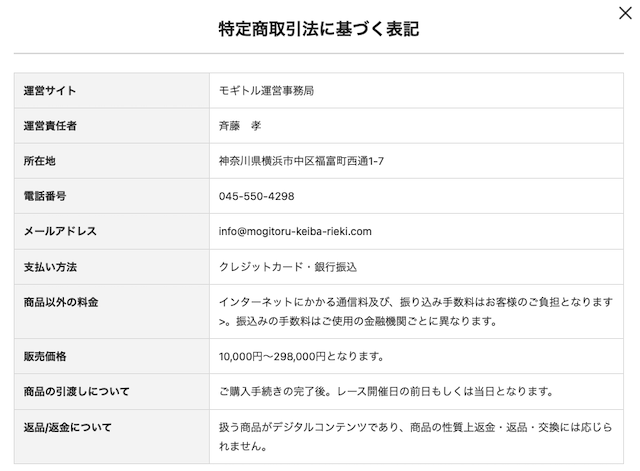Viewport: 640px width, 471px height.
Task: Click the 販売価格 row label
Action: [45, 356]
